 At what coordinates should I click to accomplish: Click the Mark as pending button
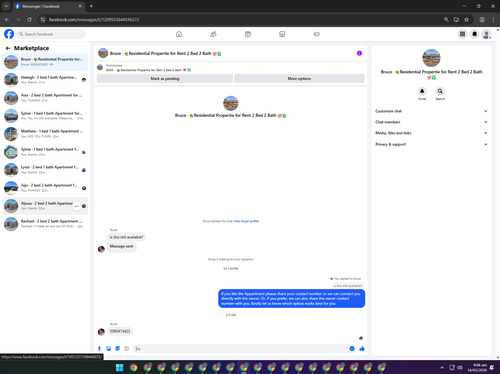click(165, 79)
